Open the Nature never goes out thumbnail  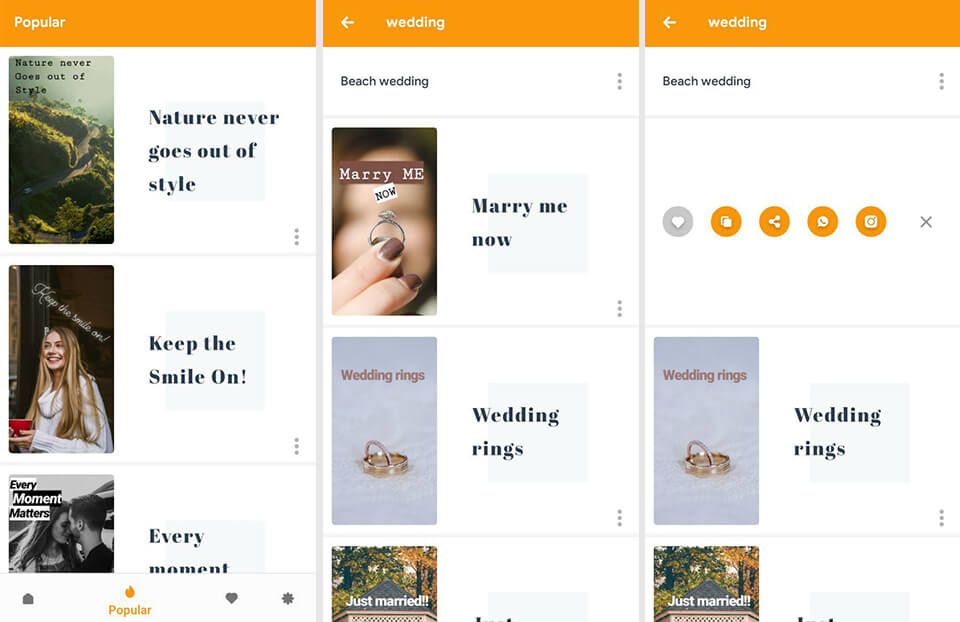click(61, 150)
